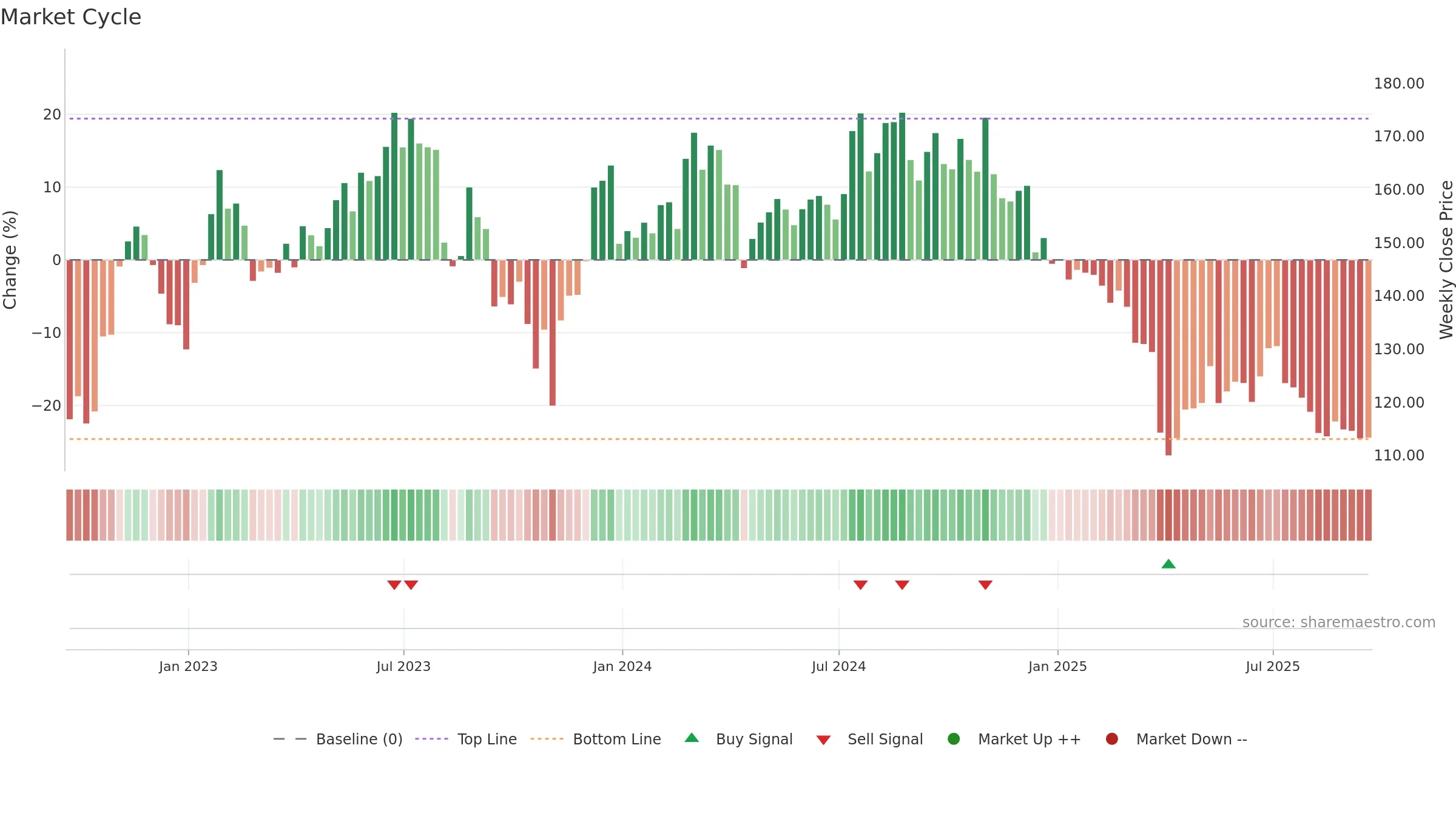The image size is (1456, 819).
Task: Click the last sell signal marker near late 2024
Action: 985,585
